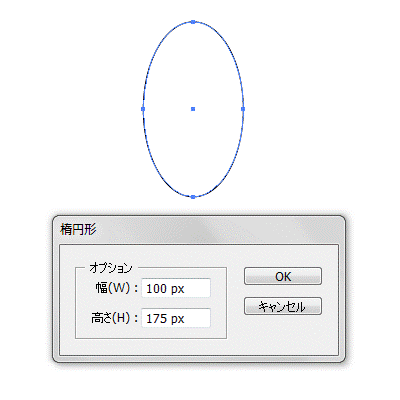Select the top anchor point of the ellipse
Viewport: 400px width, 400px height.
click(193, 22)
